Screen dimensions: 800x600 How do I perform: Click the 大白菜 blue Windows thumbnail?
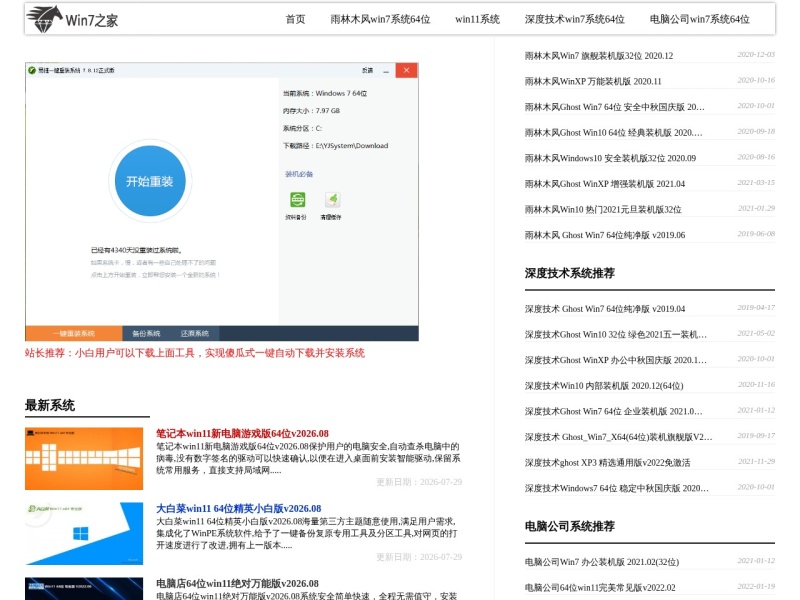(x=84, y=534)
